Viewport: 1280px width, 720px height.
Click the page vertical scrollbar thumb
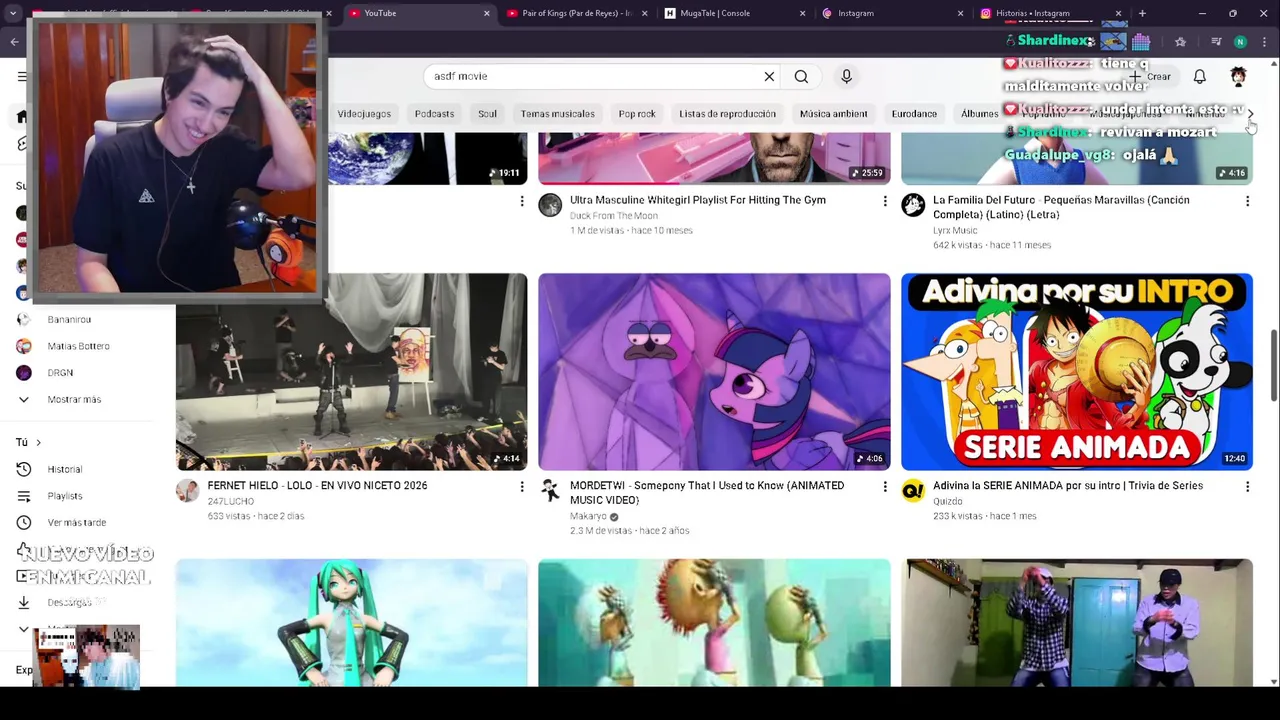click(x=1274, y=365)
